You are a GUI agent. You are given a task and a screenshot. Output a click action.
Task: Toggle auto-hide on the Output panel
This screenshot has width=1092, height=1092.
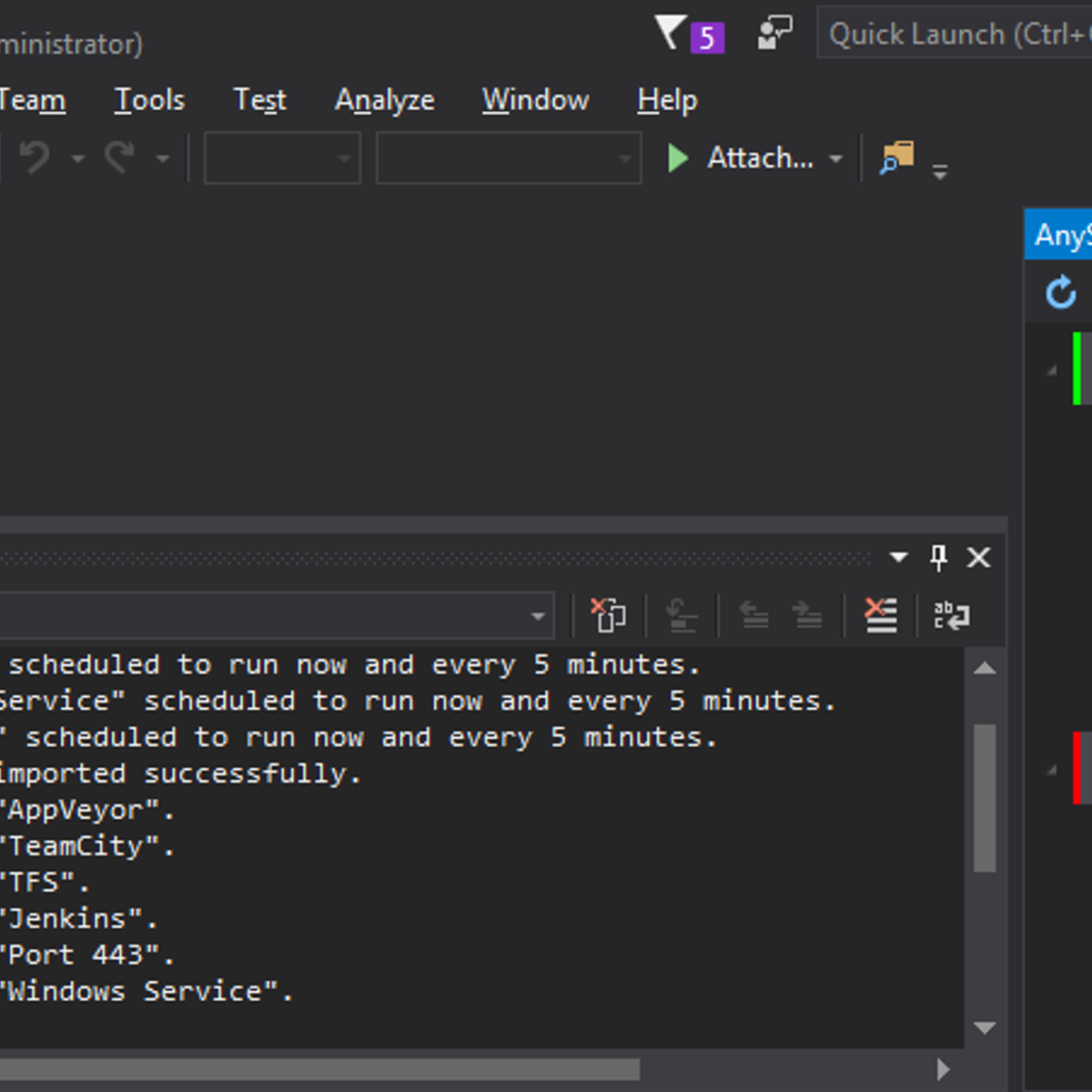click(938, 557)
